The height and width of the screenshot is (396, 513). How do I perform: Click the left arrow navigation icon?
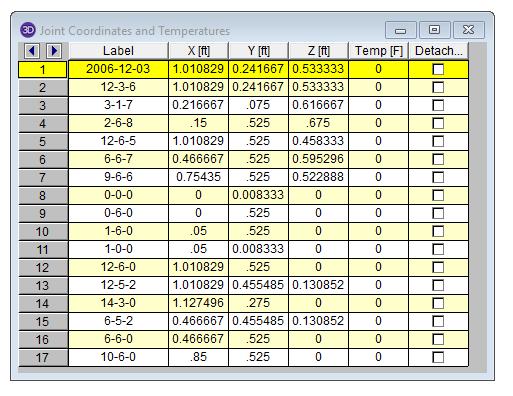[32, 51]
